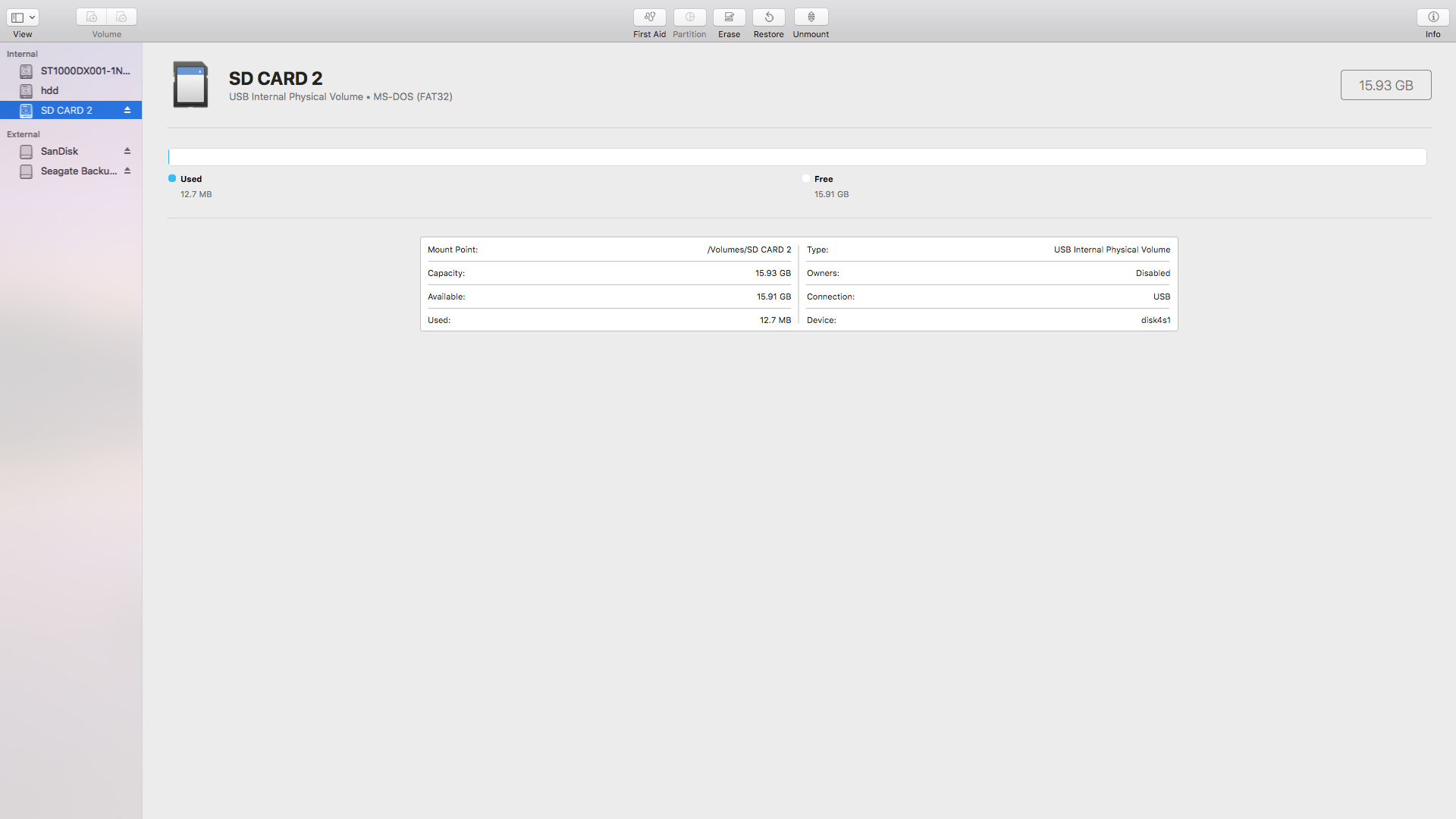Click the storage usage bar
1456x819 pixels.
coord(796,157)
